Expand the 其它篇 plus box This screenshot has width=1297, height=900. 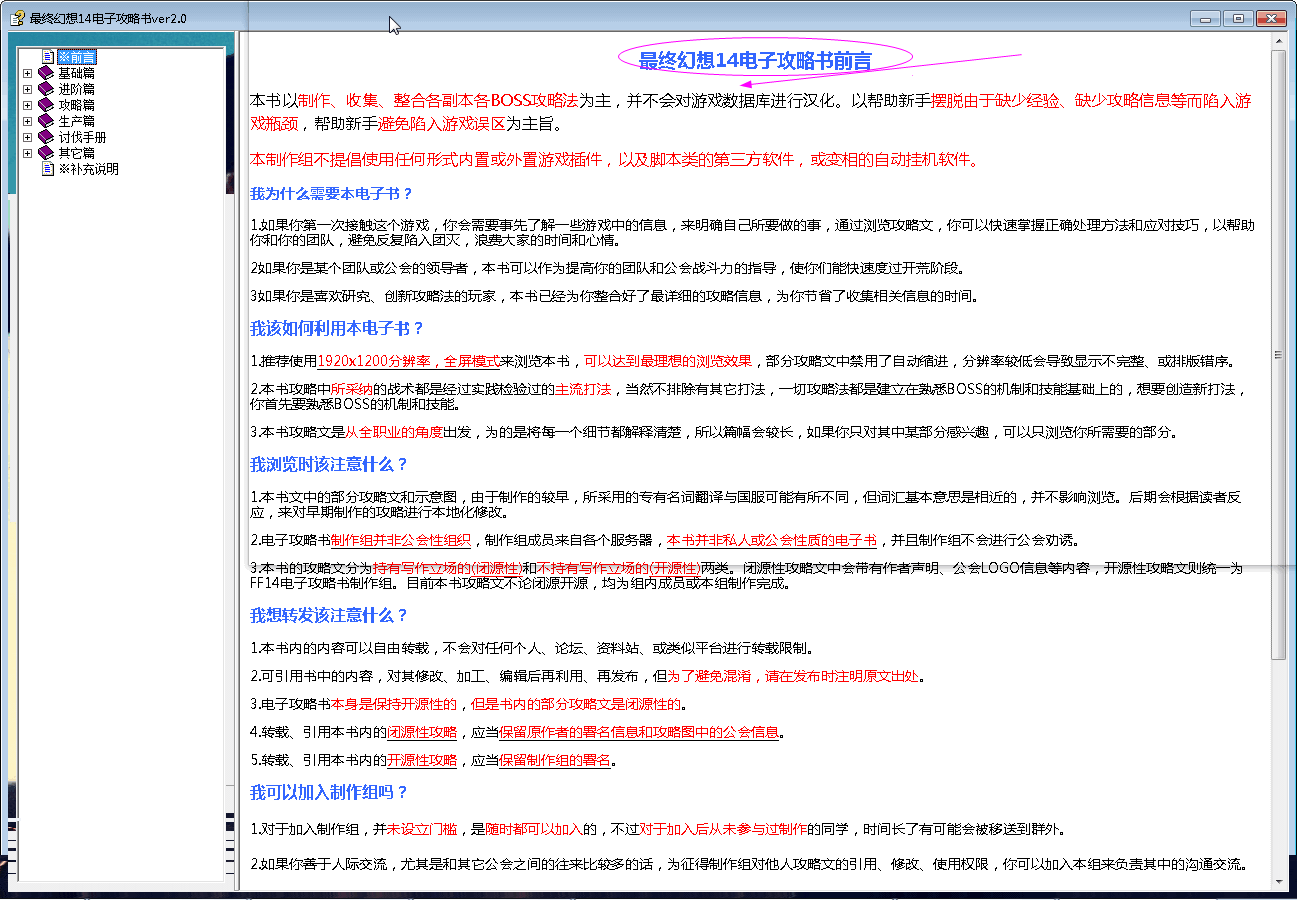pyautogui.click(x=28, y=153)
